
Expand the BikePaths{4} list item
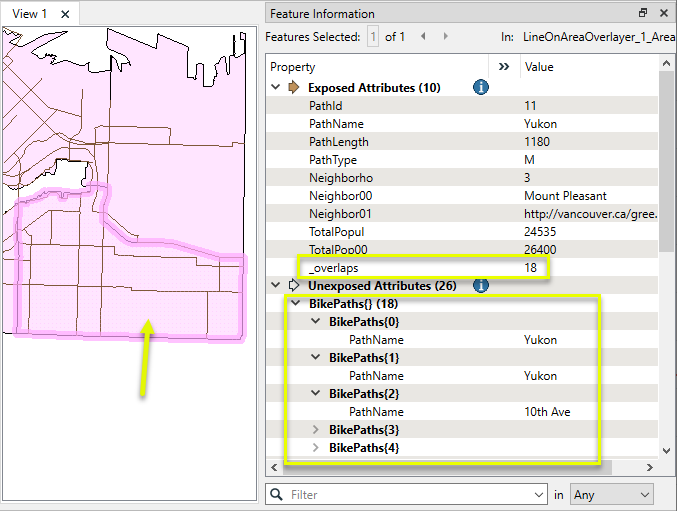click(317, 448)
